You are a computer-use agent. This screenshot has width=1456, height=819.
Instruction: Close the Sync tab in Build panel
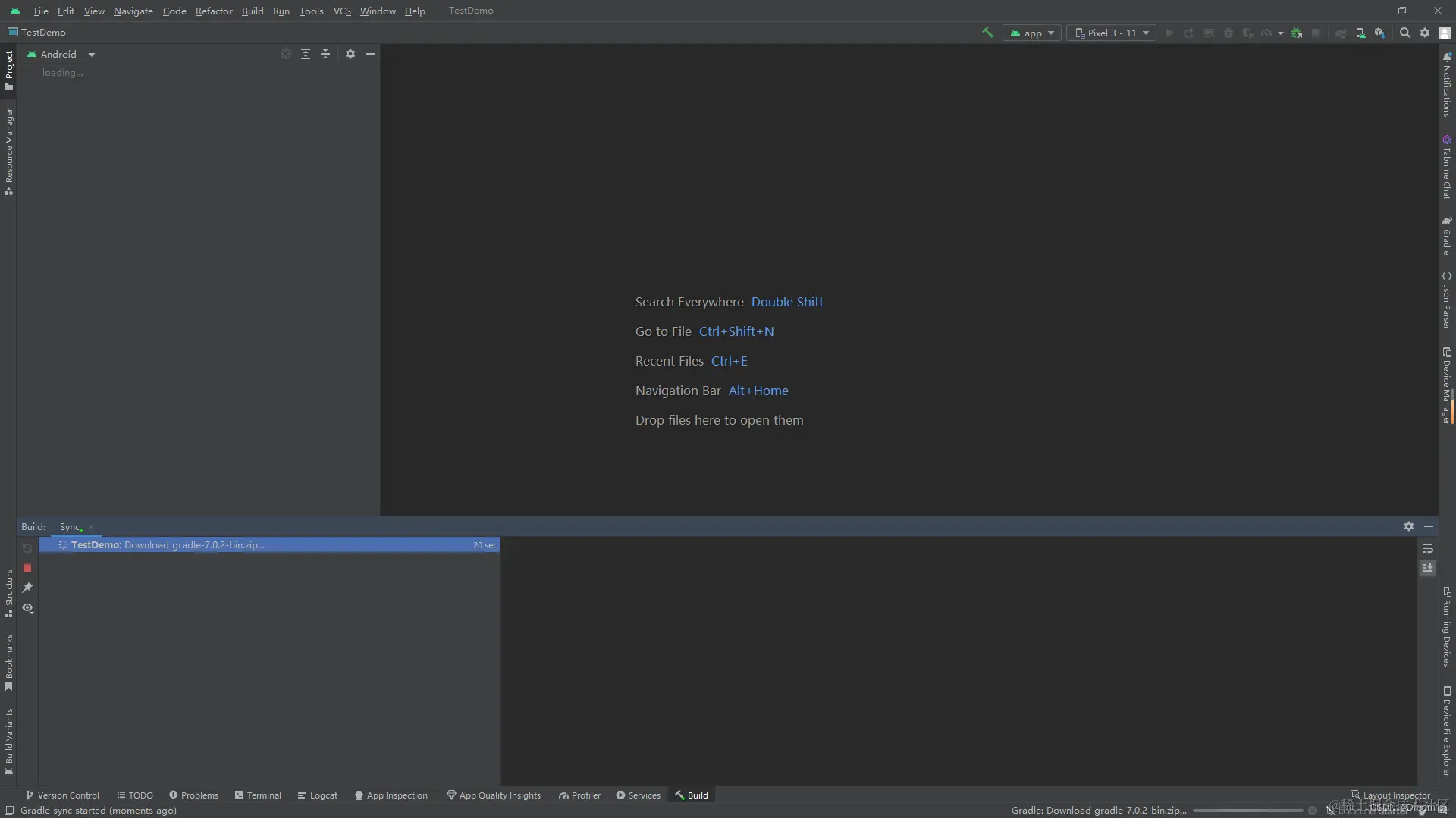click(x=91, y=527)
